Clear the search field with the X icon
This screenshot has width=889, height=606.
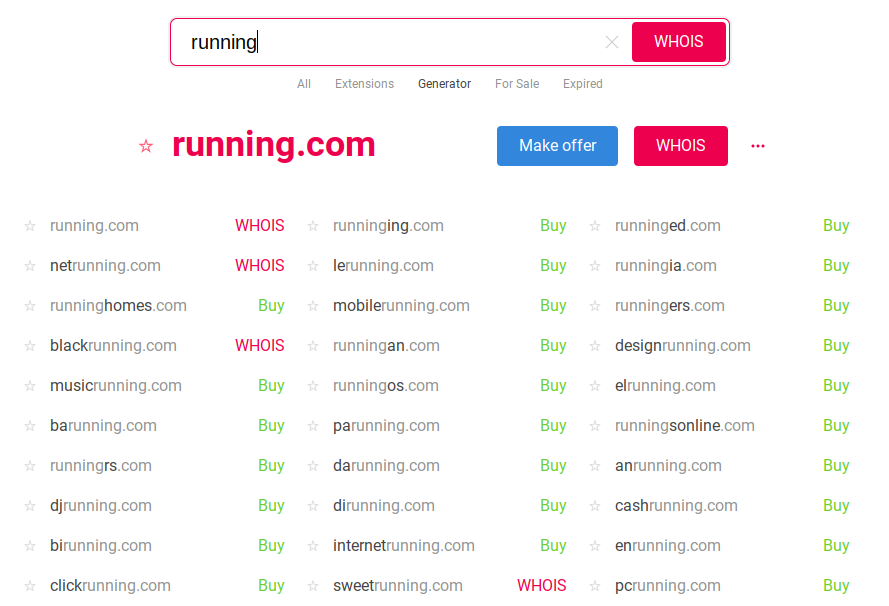pyautogui.click(x=611, y=42)
